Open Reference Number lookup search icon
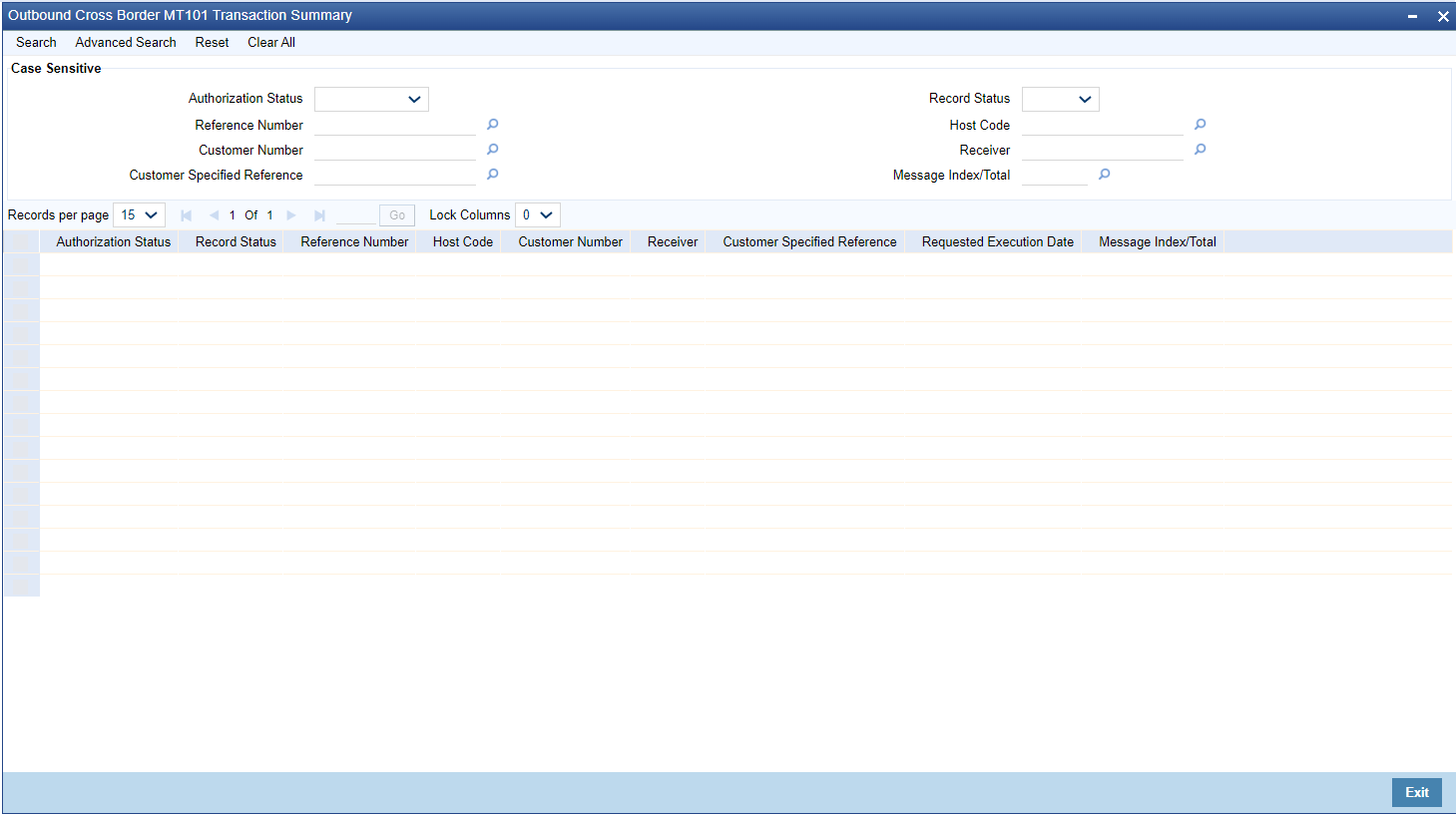Screen dimensions: 1456x814 493,125
